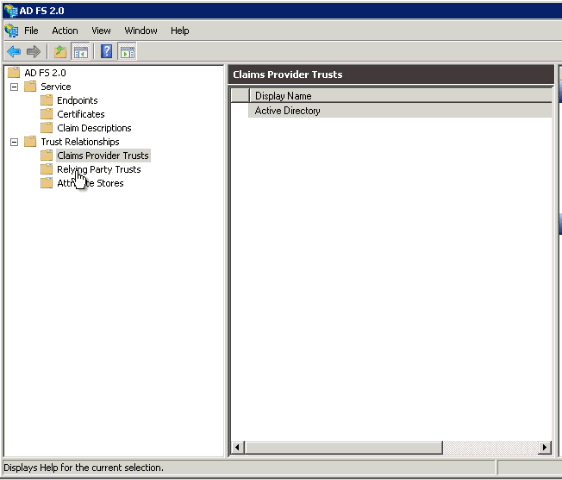Select the Active Directory trust row
Image resolution: width=562 pixels, height=480 pixels.
tap(400, 110)
